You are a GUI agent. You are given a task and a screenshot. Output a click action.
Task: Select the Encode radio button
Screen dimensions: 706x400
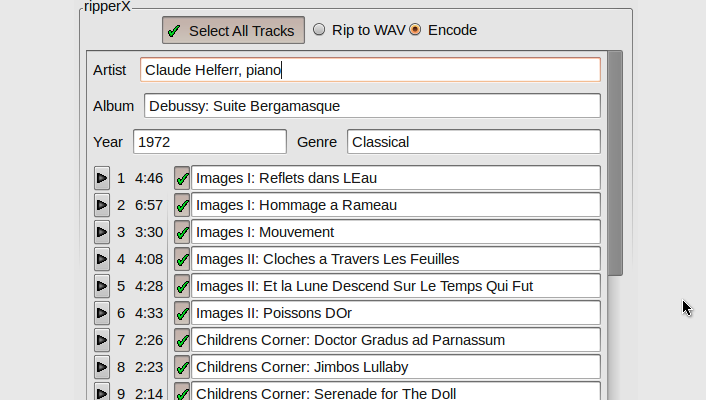point(415,30)
